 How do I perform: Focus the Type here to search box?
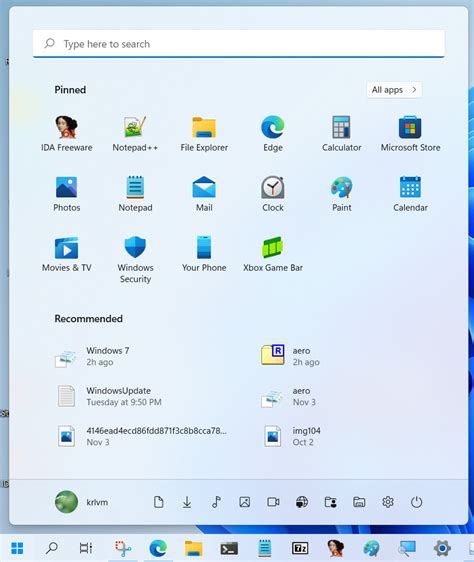click(x=239, y=44)
